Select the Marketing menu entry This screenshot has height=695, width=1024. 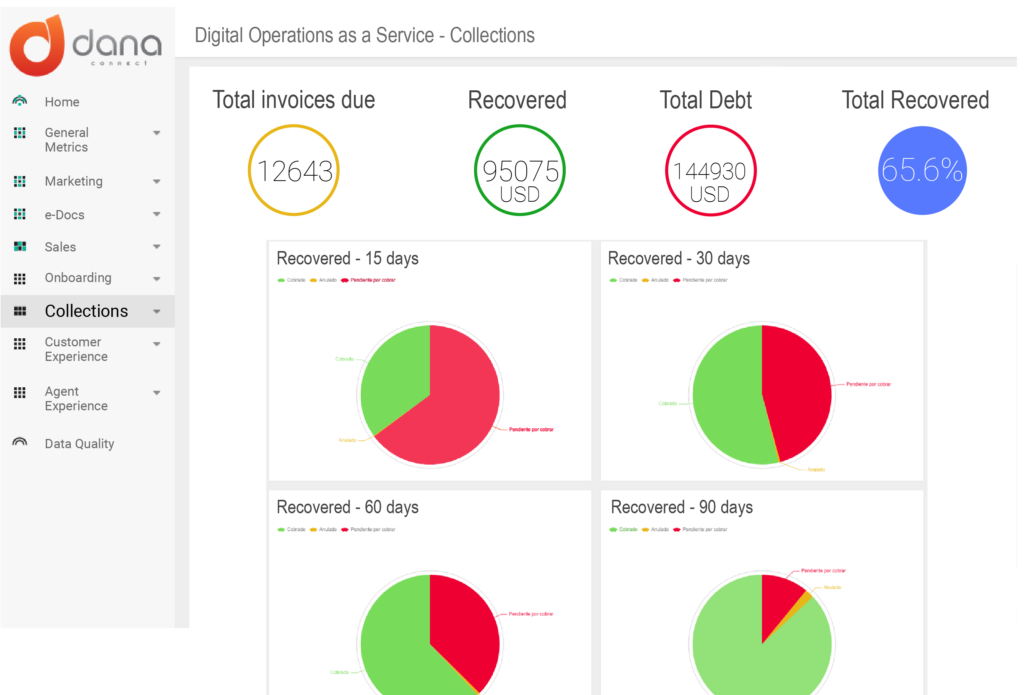74,181
